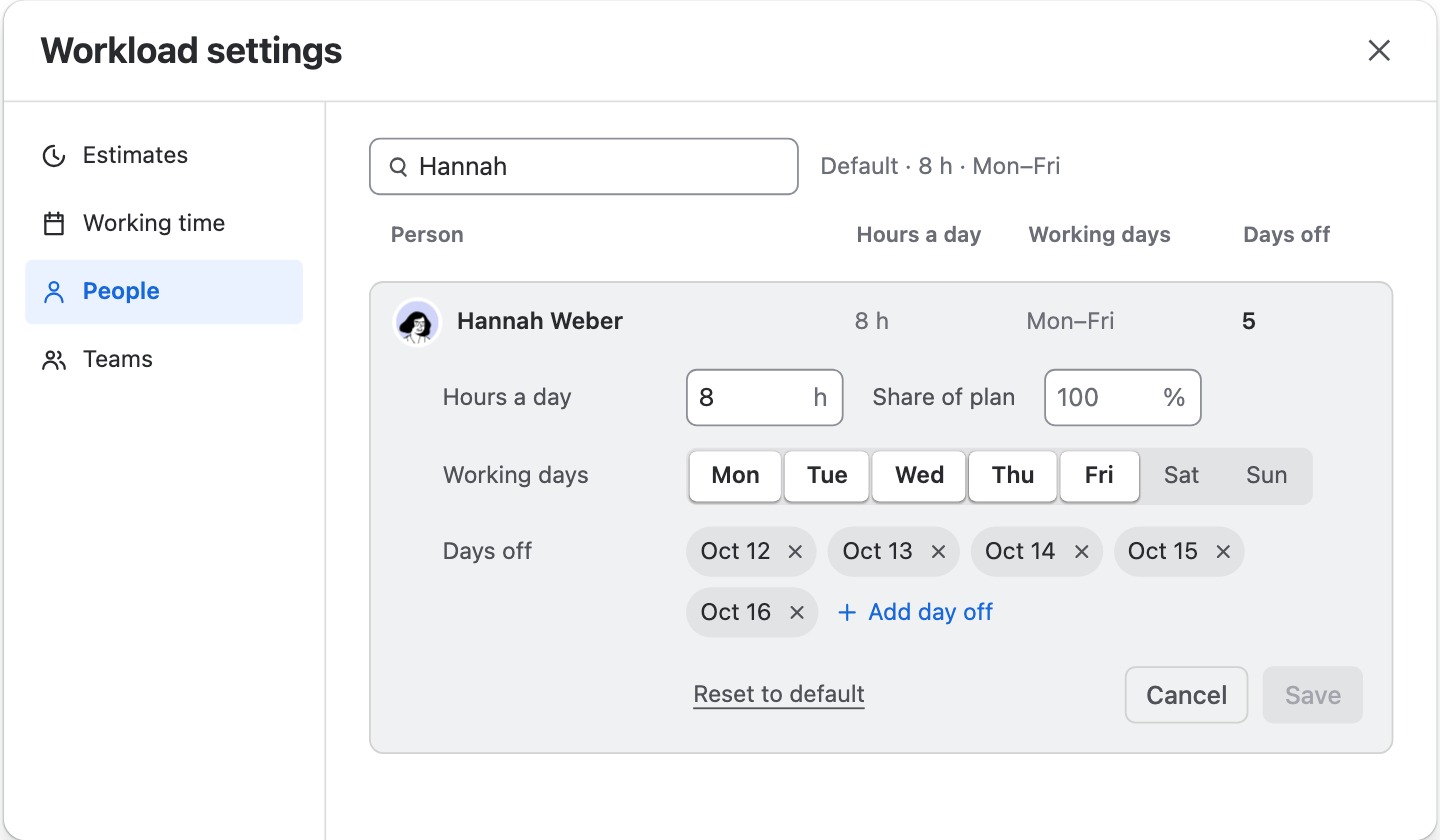The width and height of the screenshot is (1440, 840).
Task: Select the People section
Action: pyautogui.click(x=164, y=291)
